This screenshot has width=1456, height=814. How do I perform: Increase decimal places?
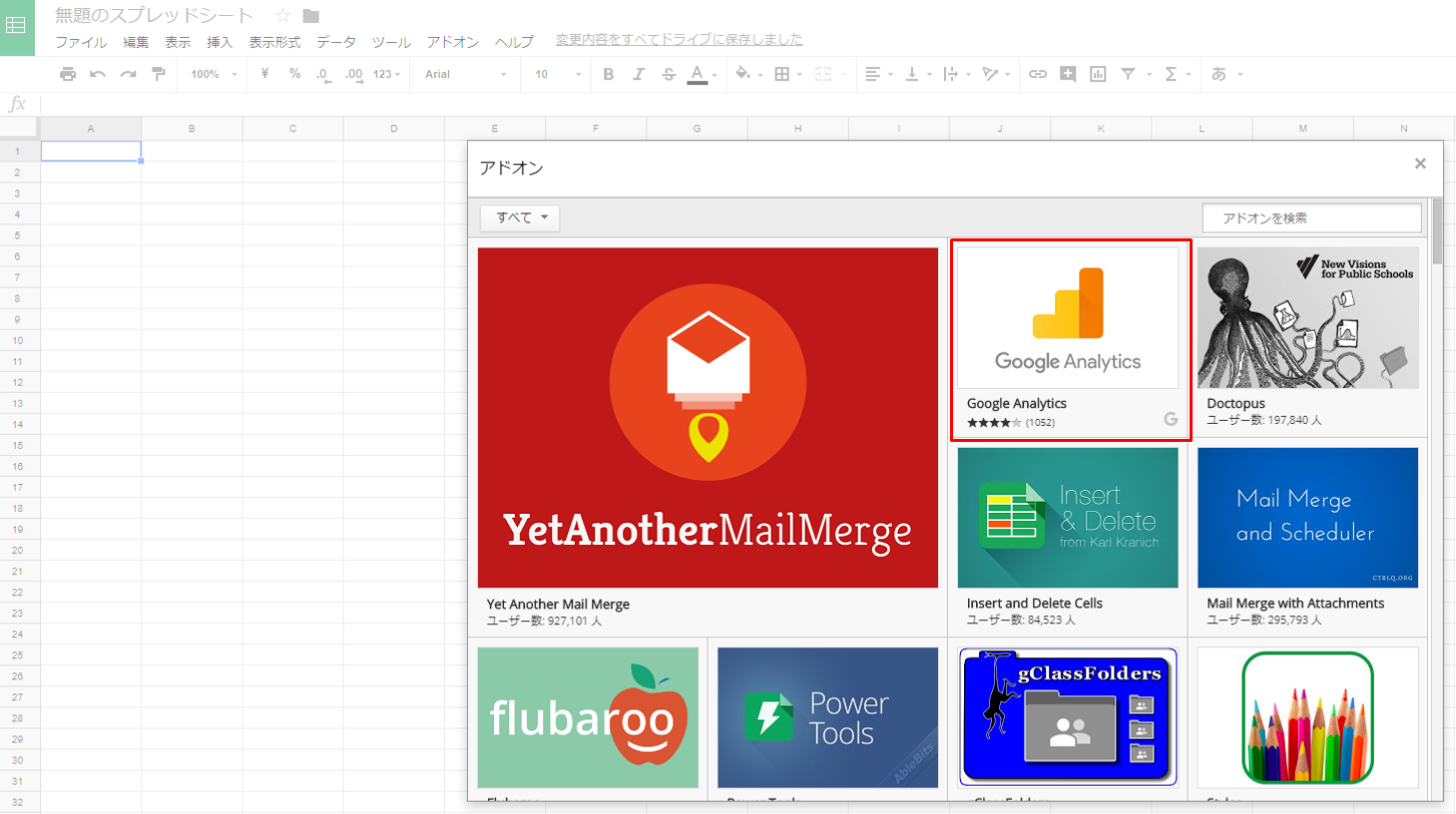354,75
